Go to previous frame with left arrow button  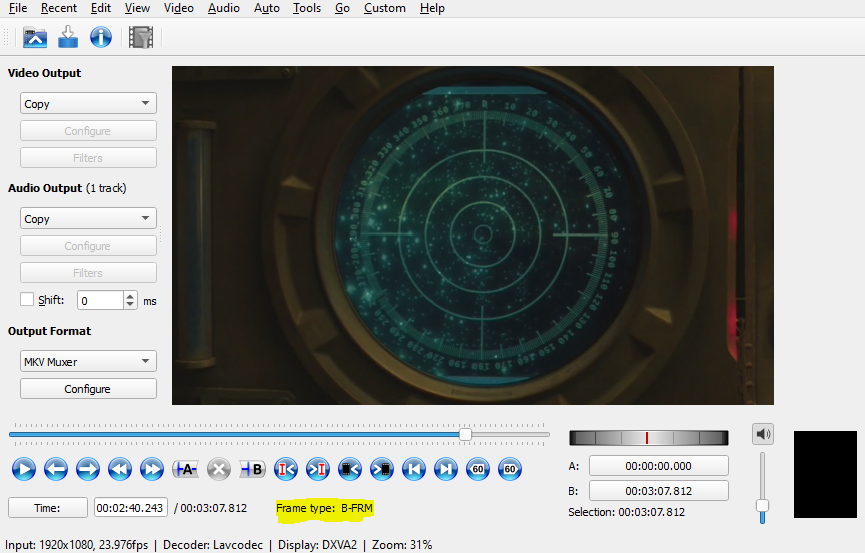click(56, 469)
